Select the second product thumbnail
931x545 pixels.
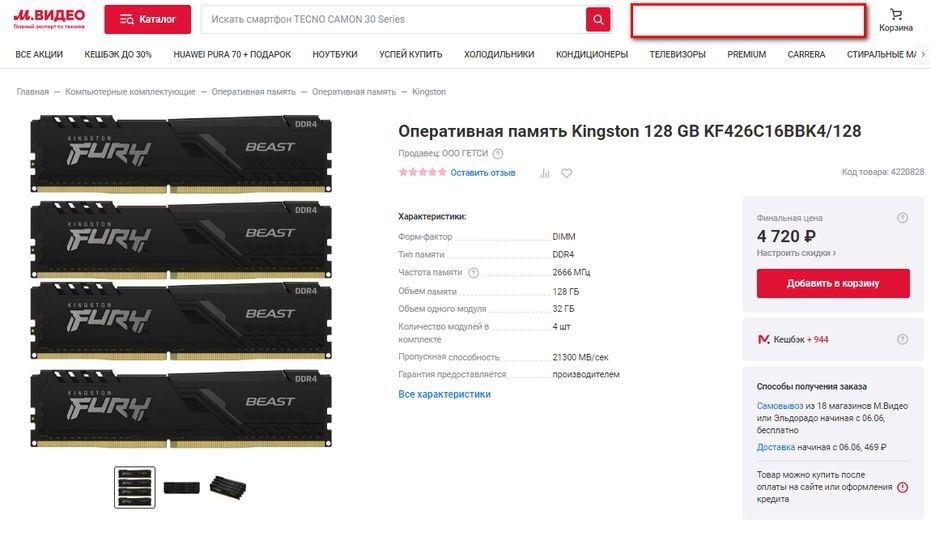tap(182, 487)
